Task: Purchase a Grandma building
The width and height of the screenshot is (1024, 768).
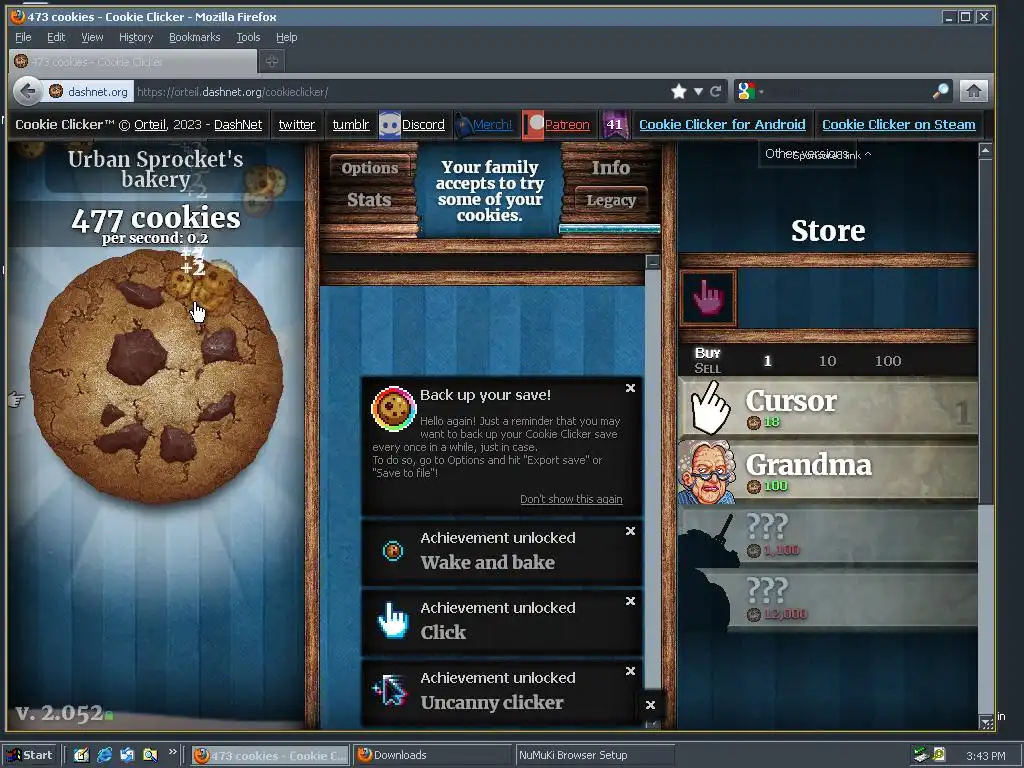Action: pyautogui.click(x=828, y=473)
